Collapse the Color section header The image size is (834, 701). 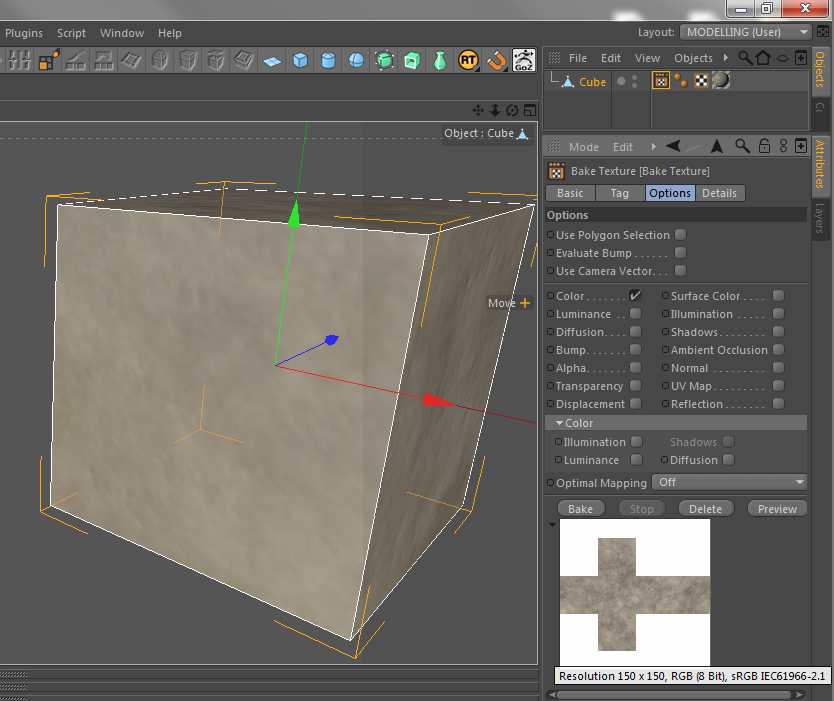pyautogui.click(x=560, y=423)
